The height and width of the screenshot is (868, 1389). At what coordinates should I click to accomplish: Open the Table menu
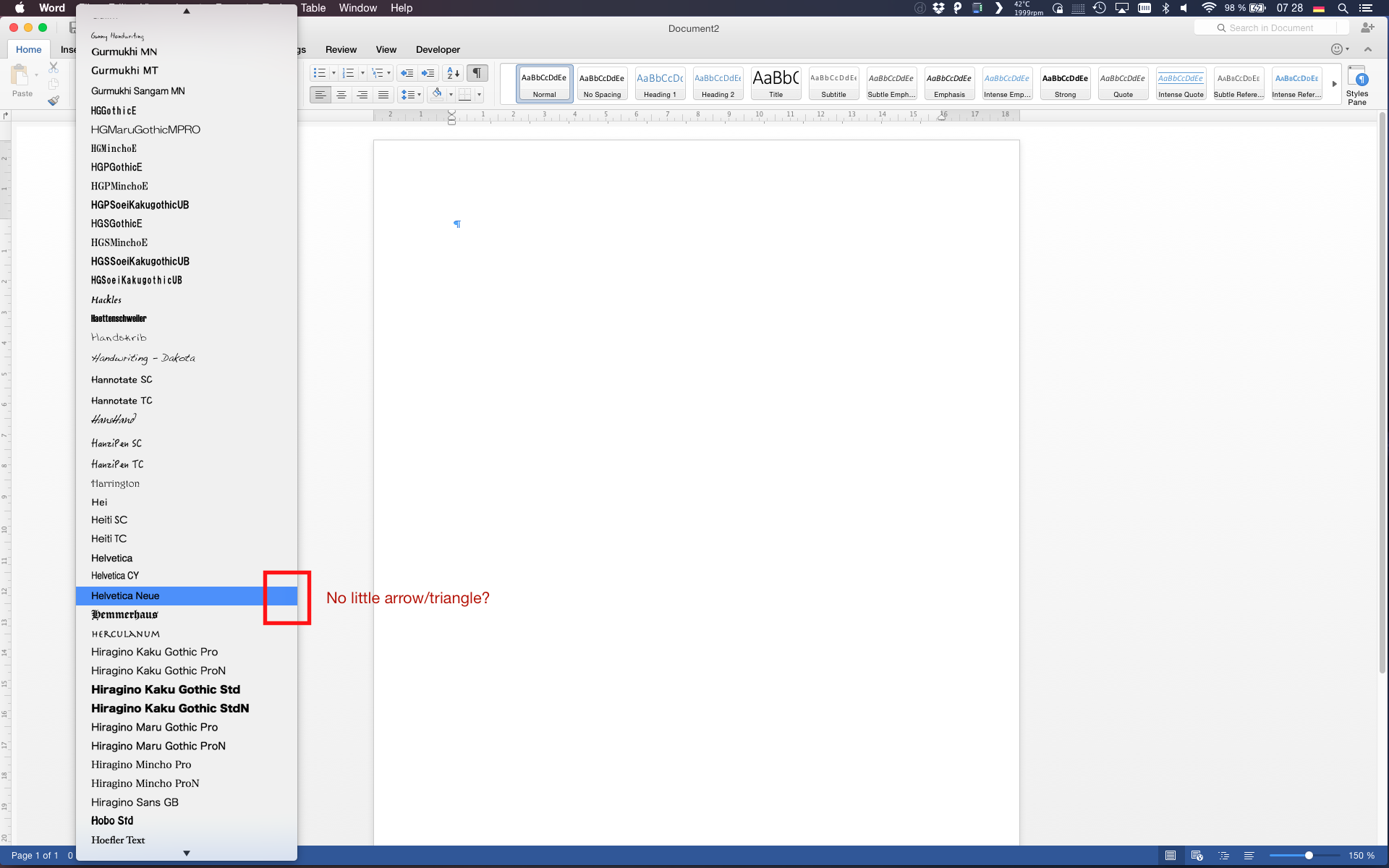click(x=313, y=8)
